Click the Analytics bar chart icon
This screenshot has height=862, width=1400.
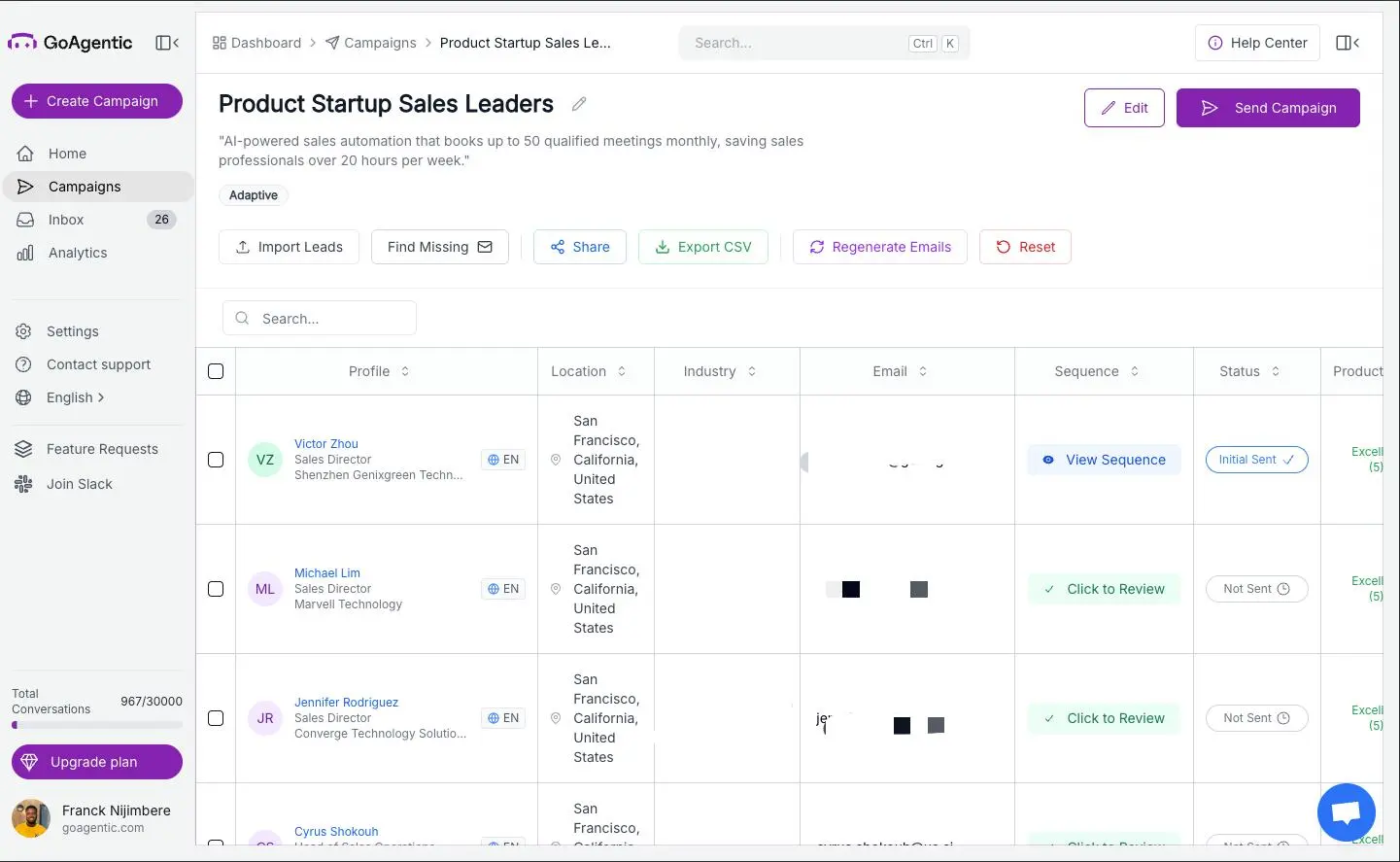tap(25, 253)
